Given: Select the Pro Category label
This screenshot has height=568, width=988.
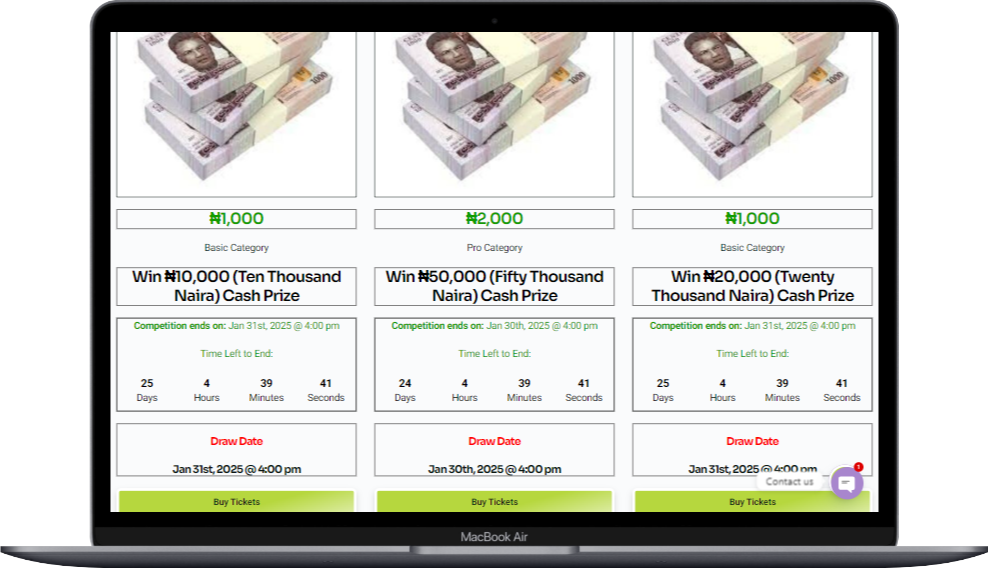Looking at the screenshot, I should (x=494, y=248).
